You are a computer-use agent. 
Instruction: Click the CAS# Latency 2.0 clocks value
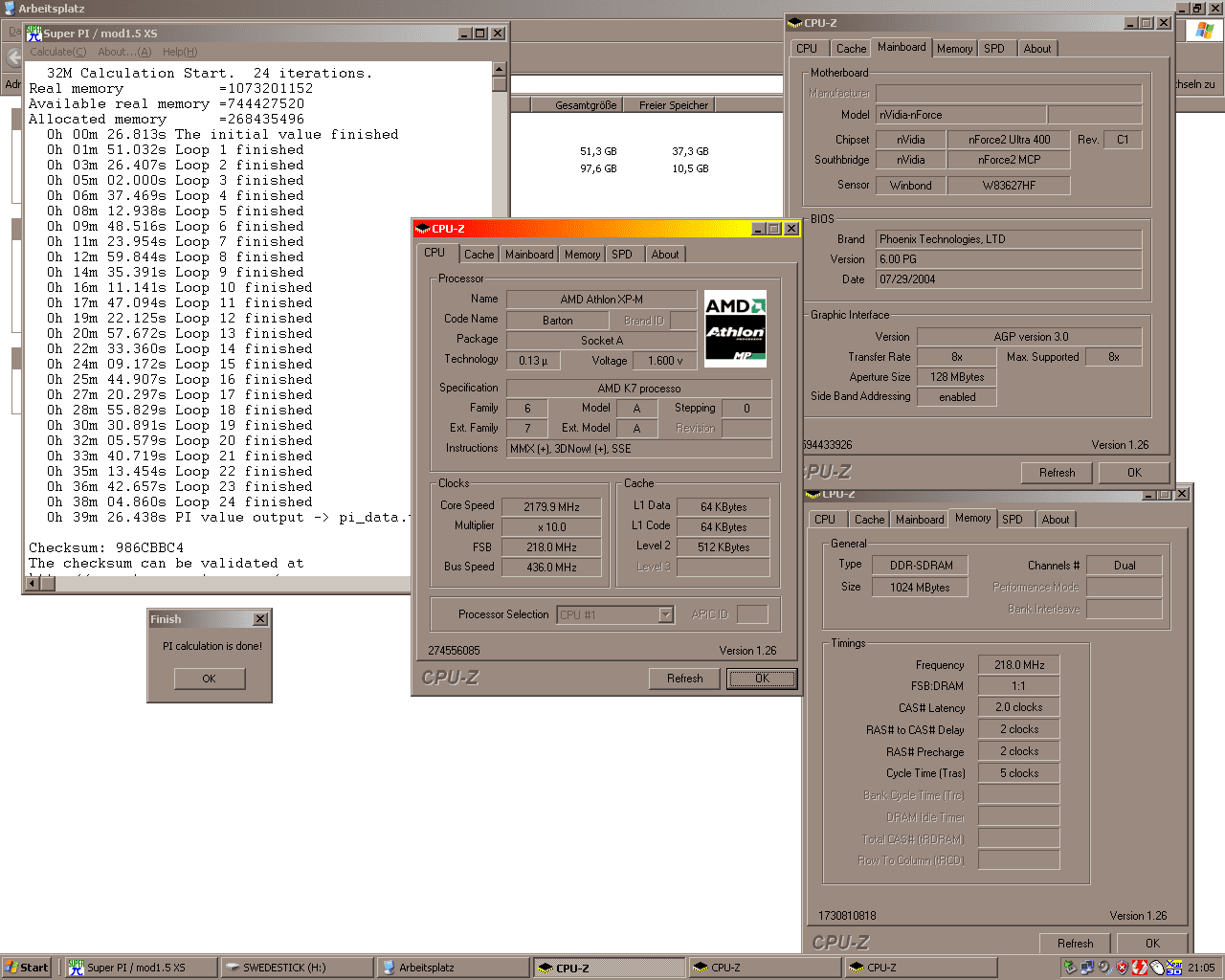tap(1018, 707)
